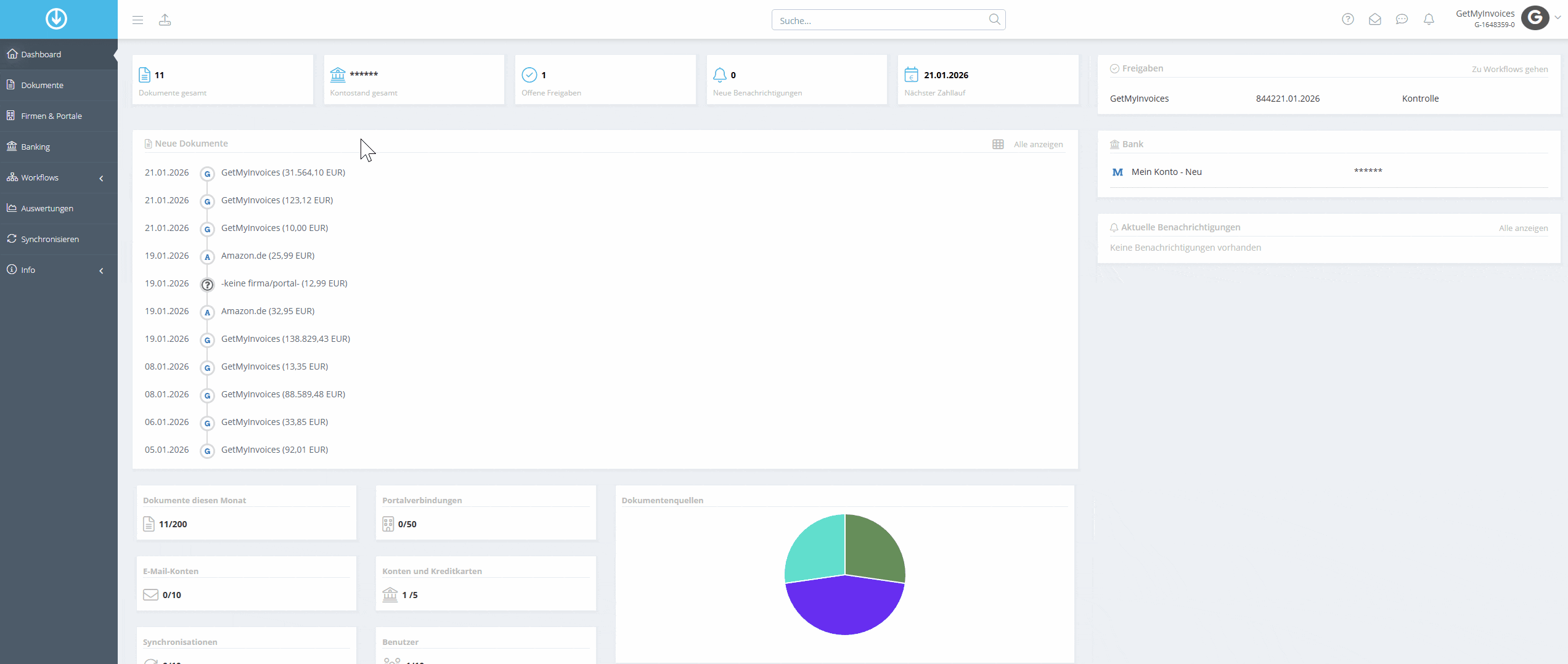The image size is (1568, 664).
Task: Open the help question mark icon
Action: pyautogui.click(x=1348, y=19)
